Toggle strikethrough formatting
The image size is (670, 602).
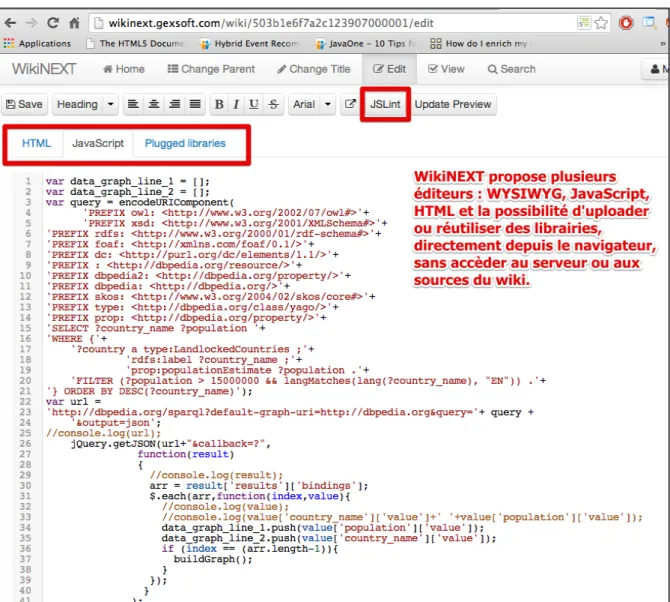(x=273, y=104)
